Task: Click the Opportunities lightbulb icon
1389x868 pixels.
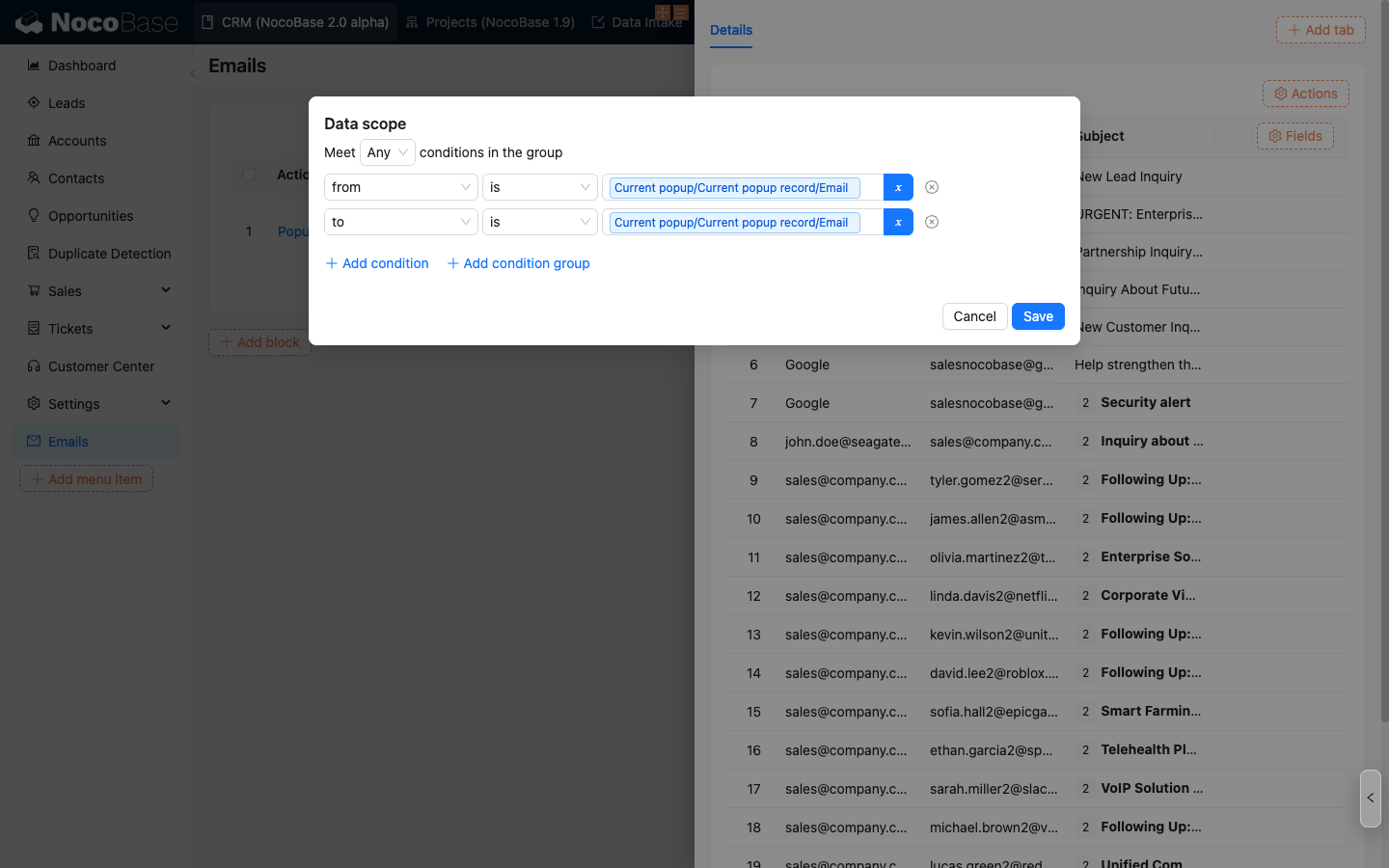Action: [34, 216]
